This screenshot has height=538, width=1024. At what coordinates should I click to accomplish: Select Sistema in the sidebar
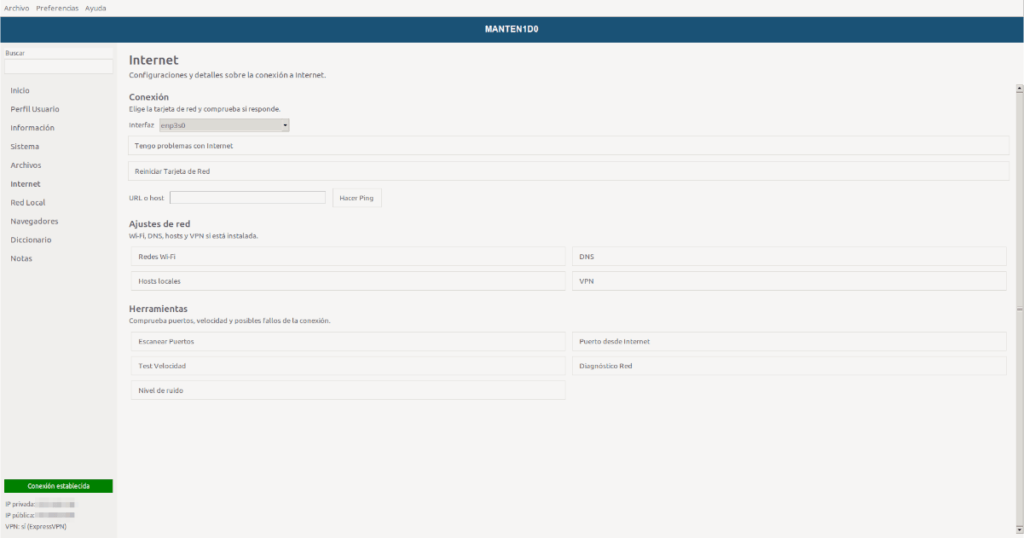click(x=25, y=146)
